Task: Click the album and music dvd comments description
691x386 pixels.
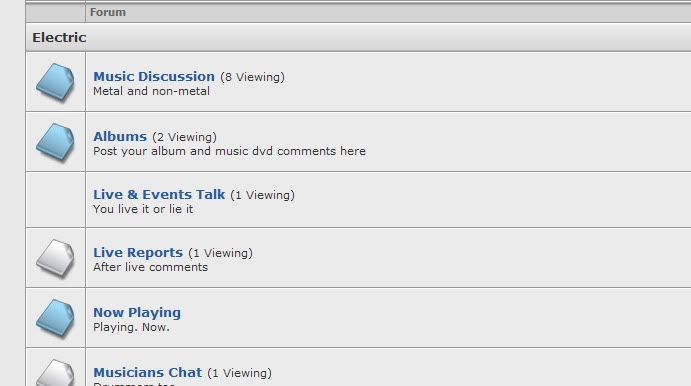Action: click(229, 151)
